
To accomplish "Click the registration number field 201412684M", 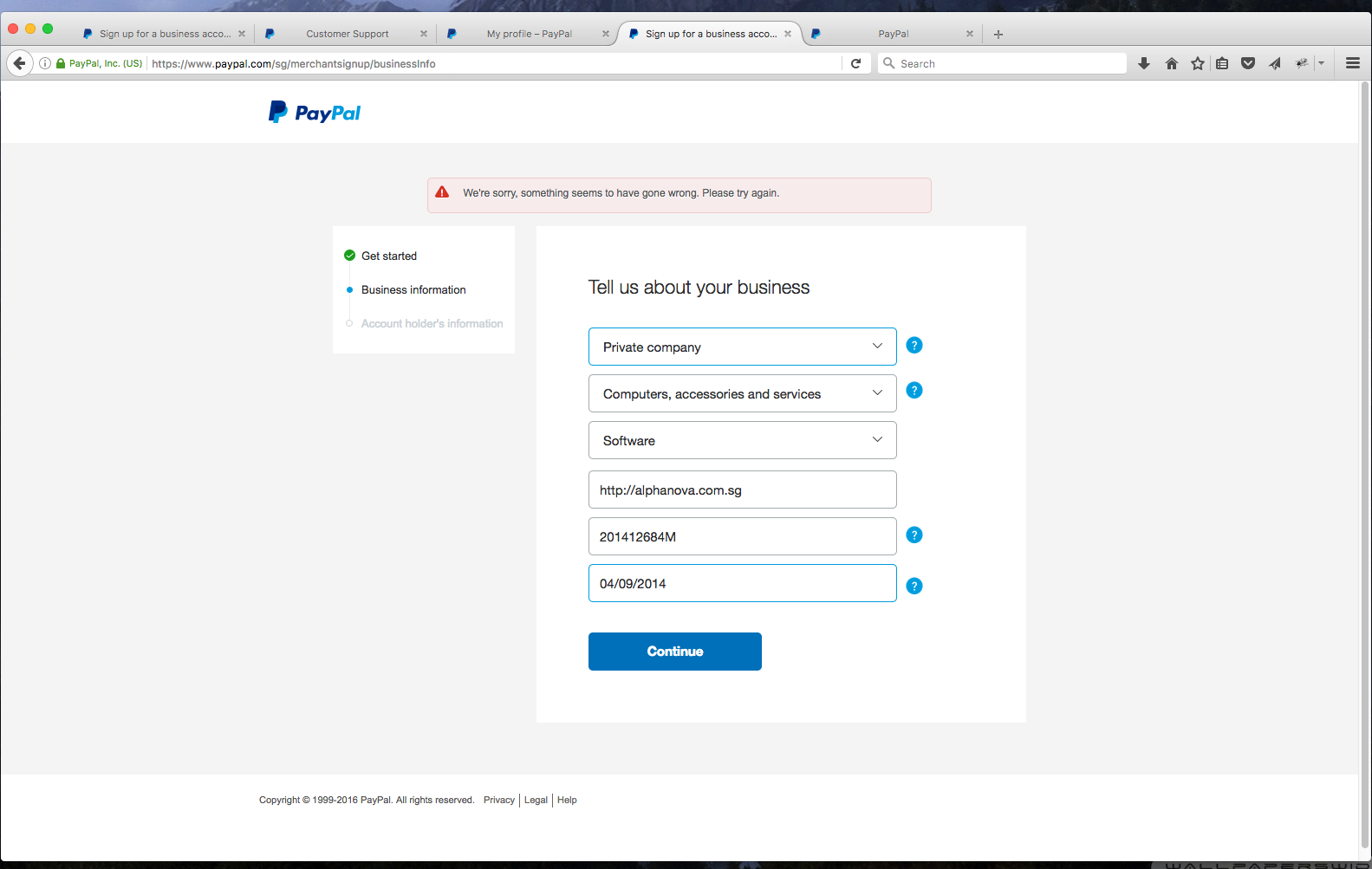I will coord(742,536).
